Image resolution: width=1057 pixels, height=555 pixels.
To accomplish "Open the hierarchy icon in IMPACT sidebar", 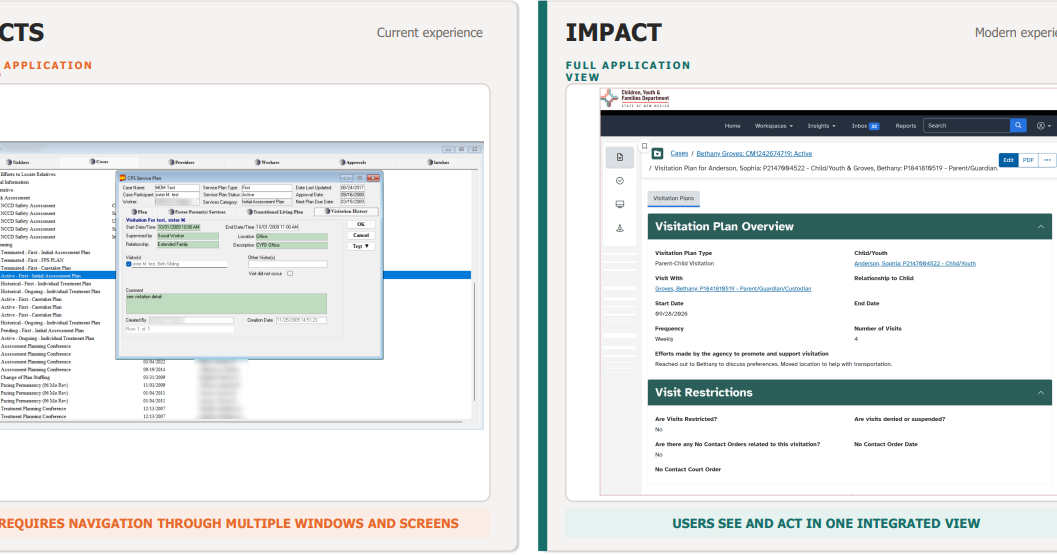I will pyautogui.click(x=620, y=228).
